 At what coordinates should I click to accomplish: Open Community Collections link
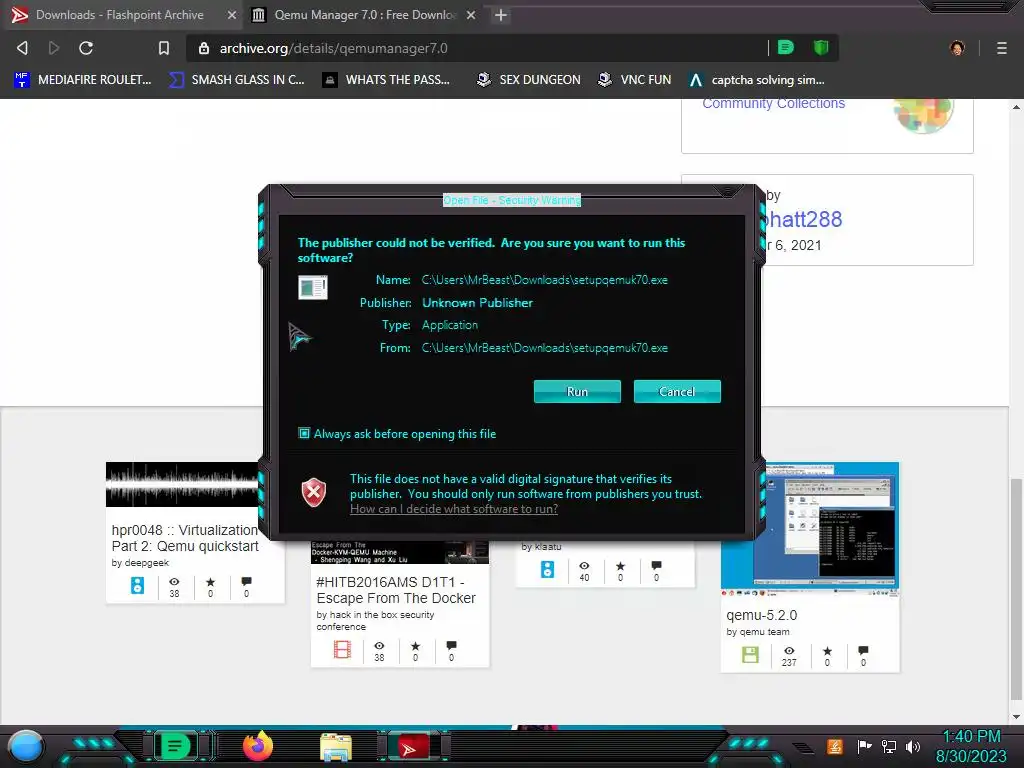point(773,103)
